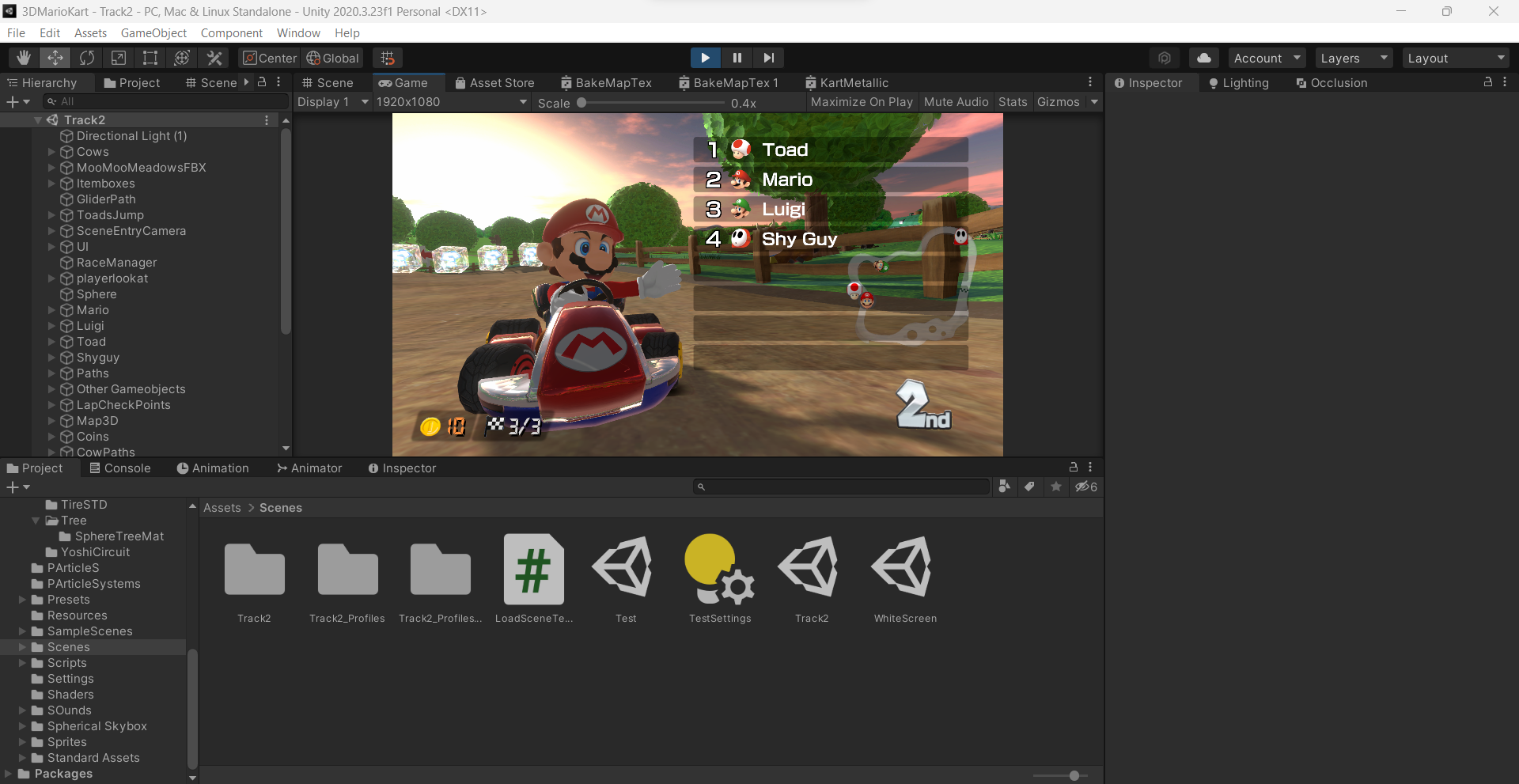This screenshot has width=1519, height=784.
Task: Click Assets in the breadcrumb path
Action: point(222,508)
